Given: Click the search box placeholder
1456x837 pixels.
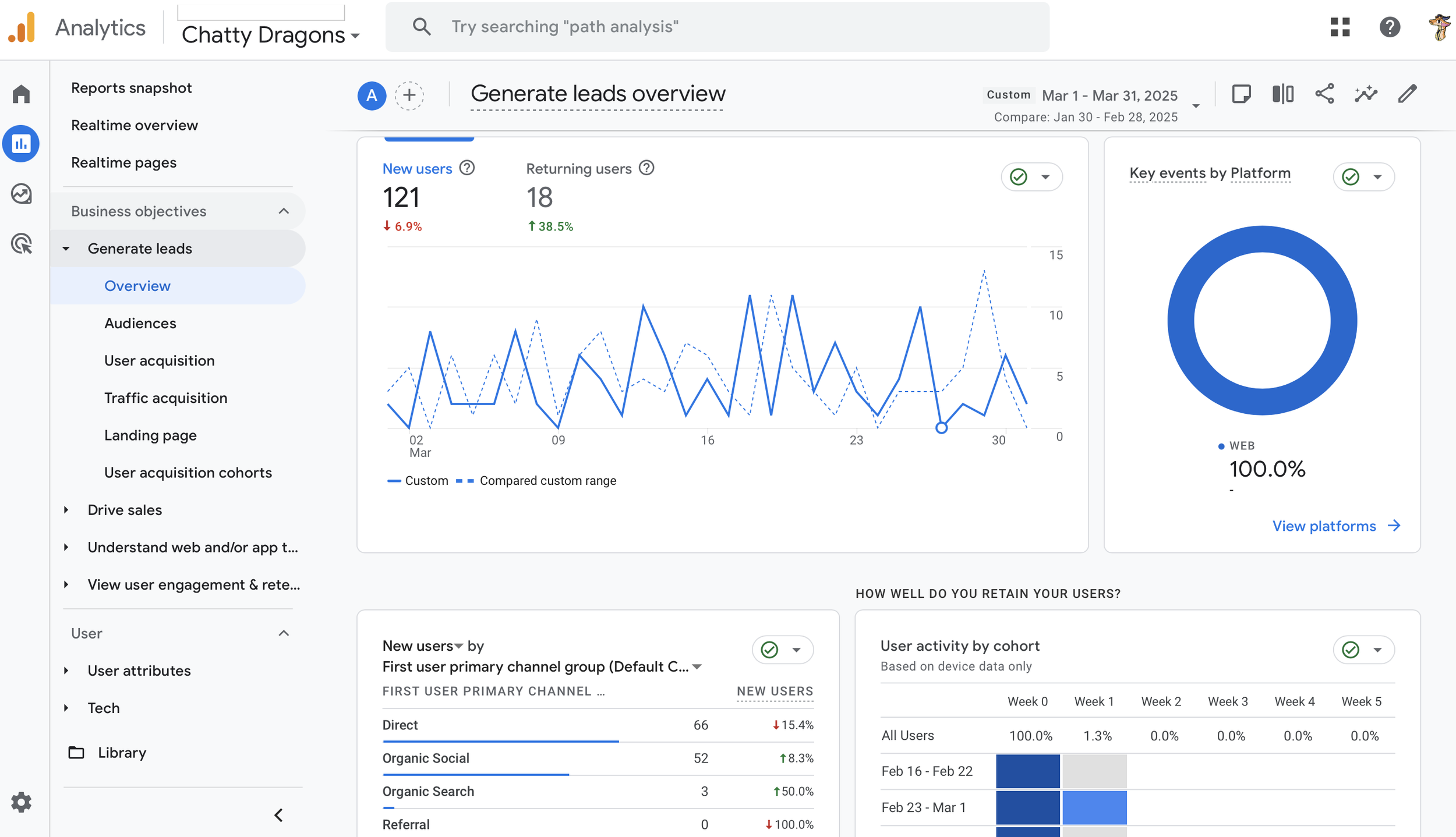Looking at the screenshot, I should pyautogui.click(x=565, y=27).
